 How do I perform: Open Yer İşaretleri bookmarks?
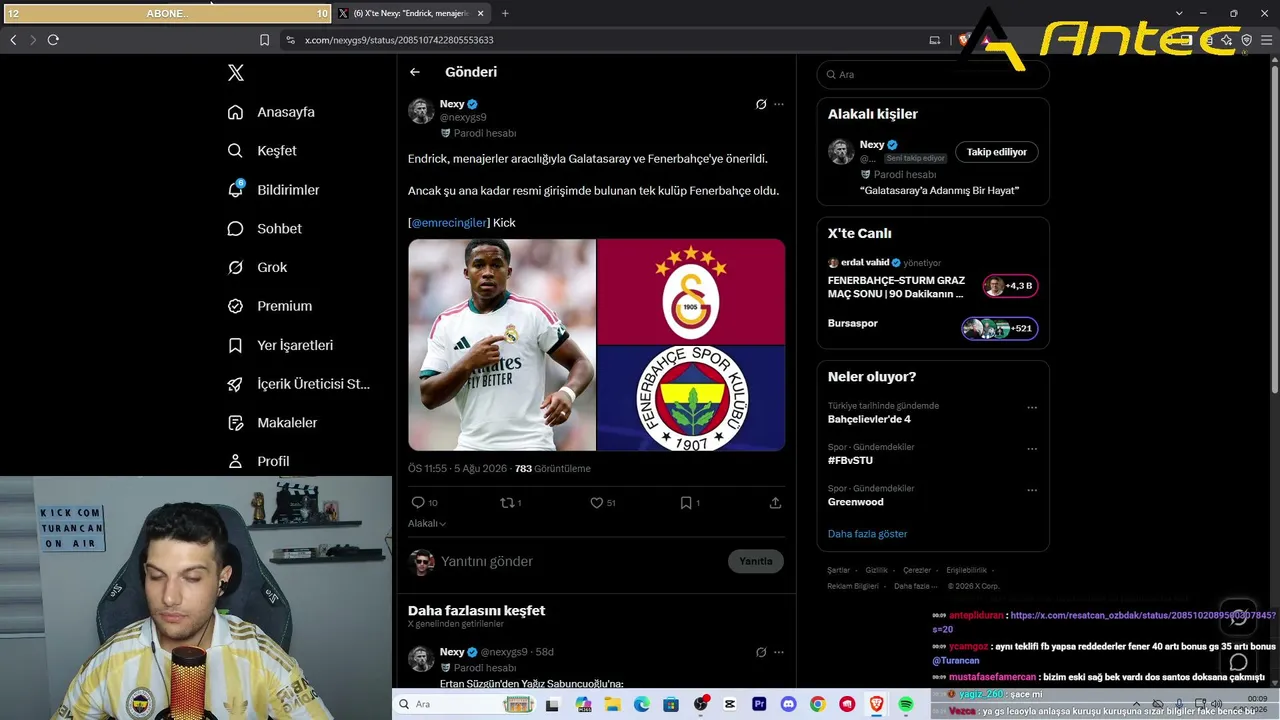pyautogui.click(x=280, y=345)
